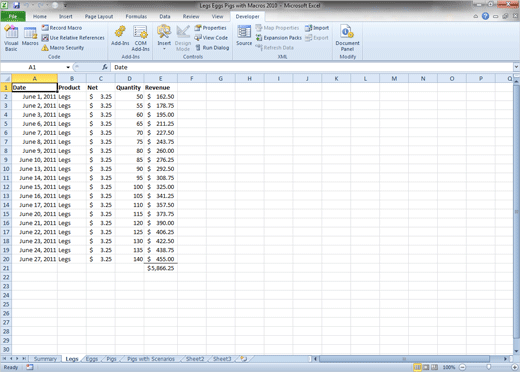This screenshot has height=372, width=520.
Task: Open control Properties
Action: [211, 28]
